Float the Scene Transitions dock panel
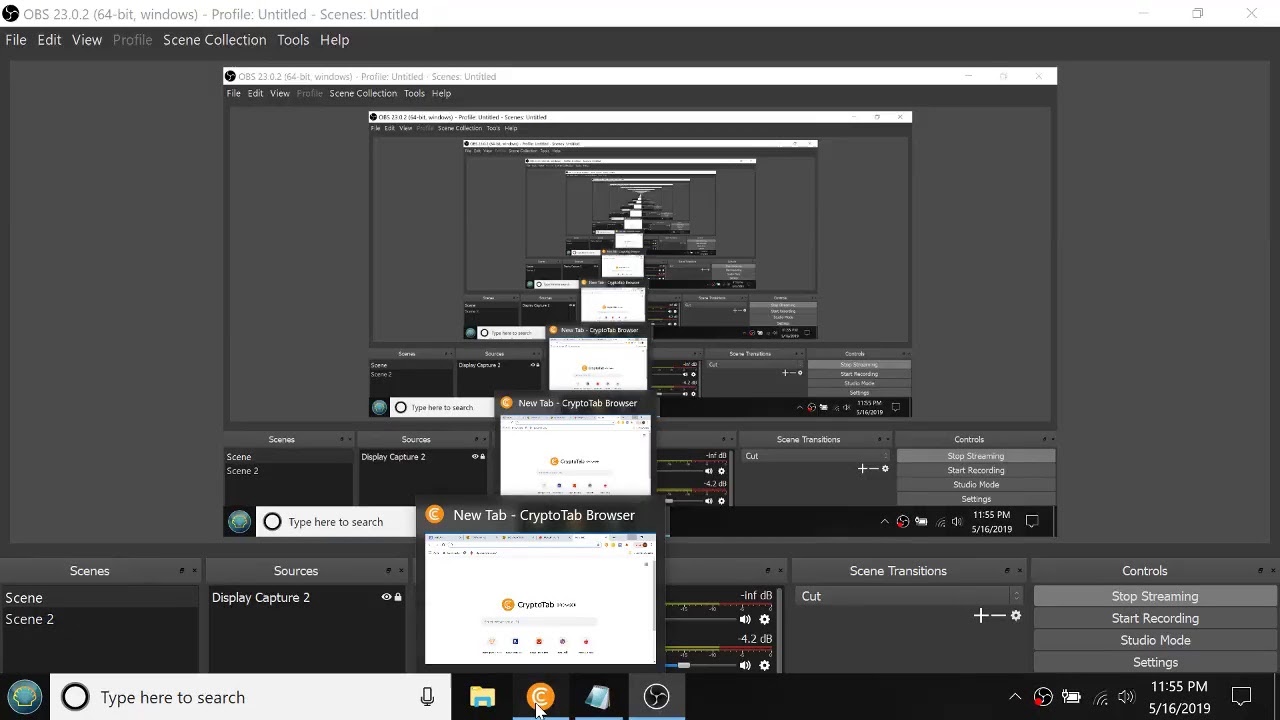The width and height of the screenshot is (1280, 720). pyautogui.click(x=1007, y=571)
